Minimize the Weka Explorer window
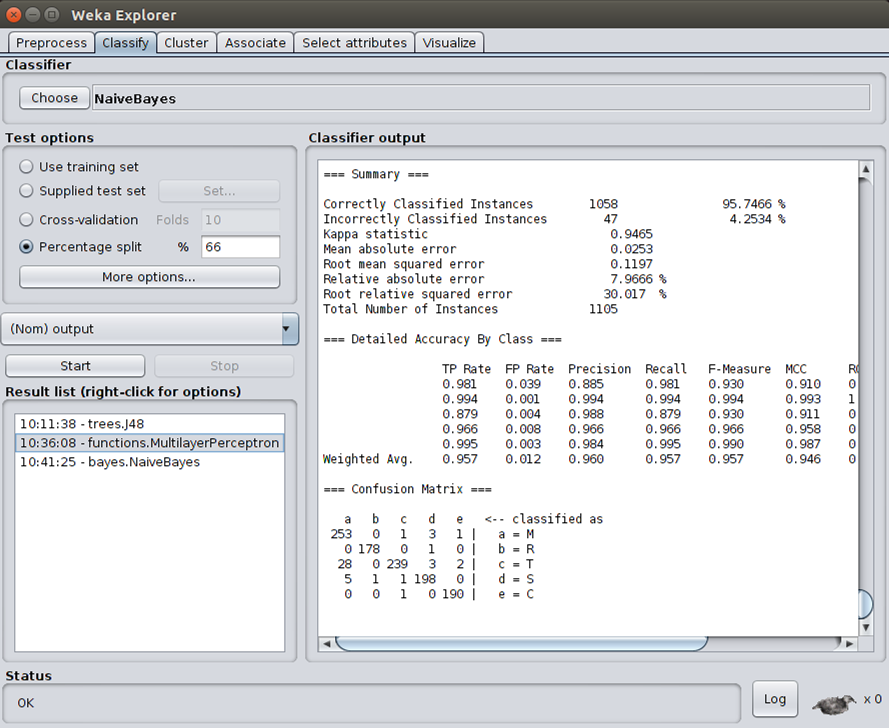Viewport: 889px width, 728px height. pos(33,15)
